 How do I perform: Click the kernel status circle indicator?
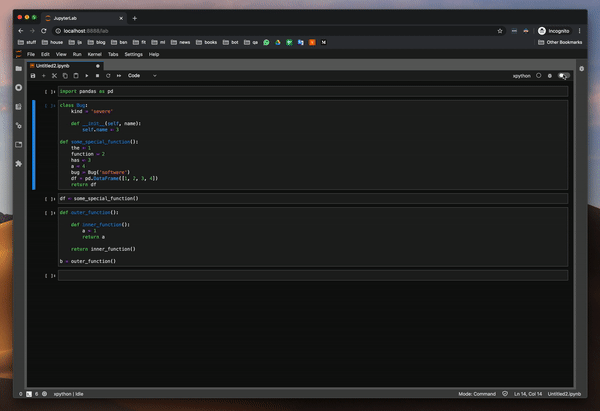(x=539, y=76)
